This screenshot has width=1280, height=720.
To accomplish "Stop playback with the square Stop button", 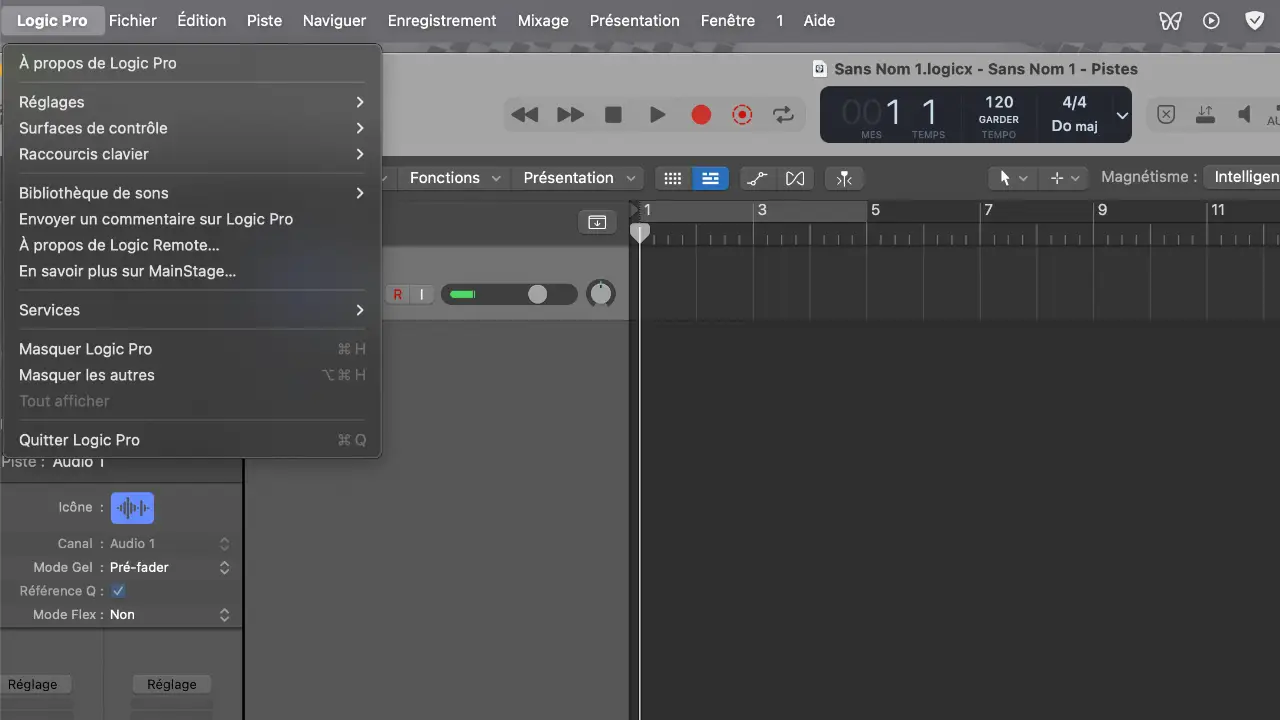I will pos(613,115).
